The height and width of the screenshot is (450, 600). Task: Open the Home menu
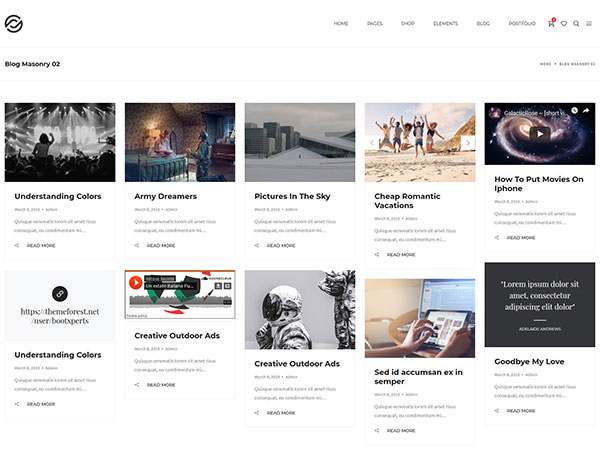click(341, 24)
